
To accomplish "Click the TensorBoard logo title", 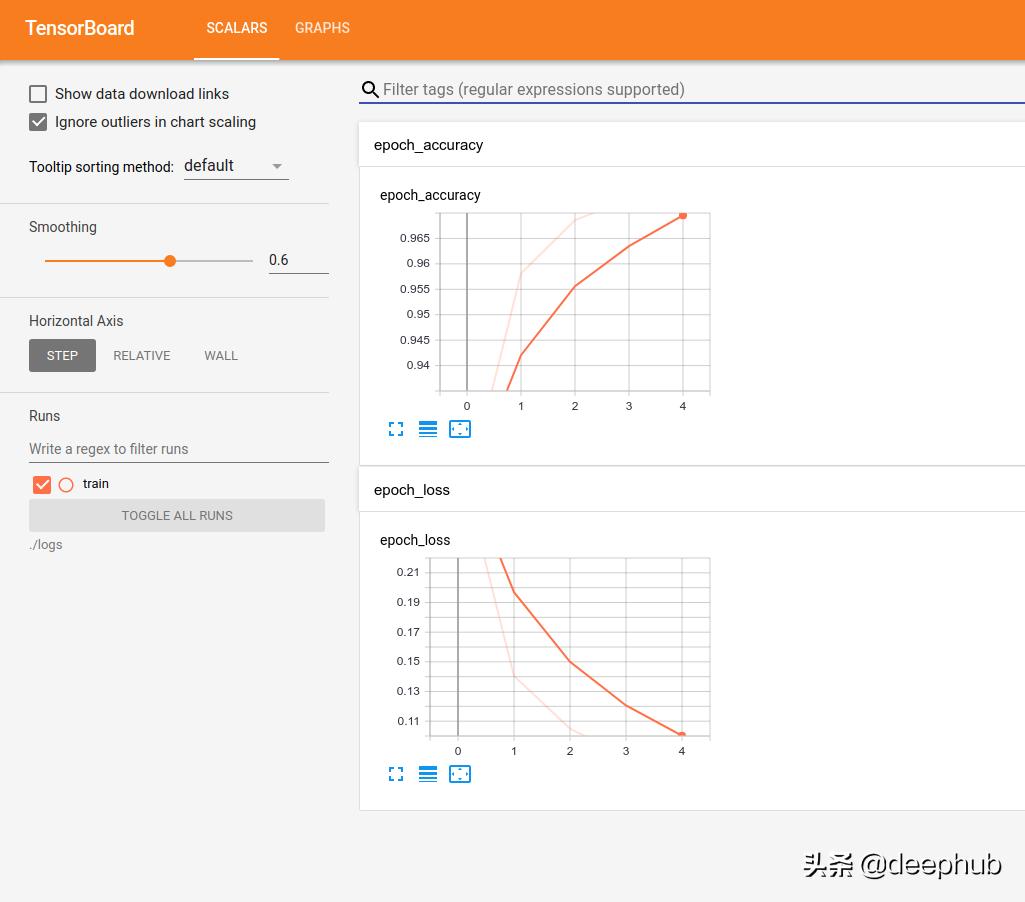I will [80, 28].
